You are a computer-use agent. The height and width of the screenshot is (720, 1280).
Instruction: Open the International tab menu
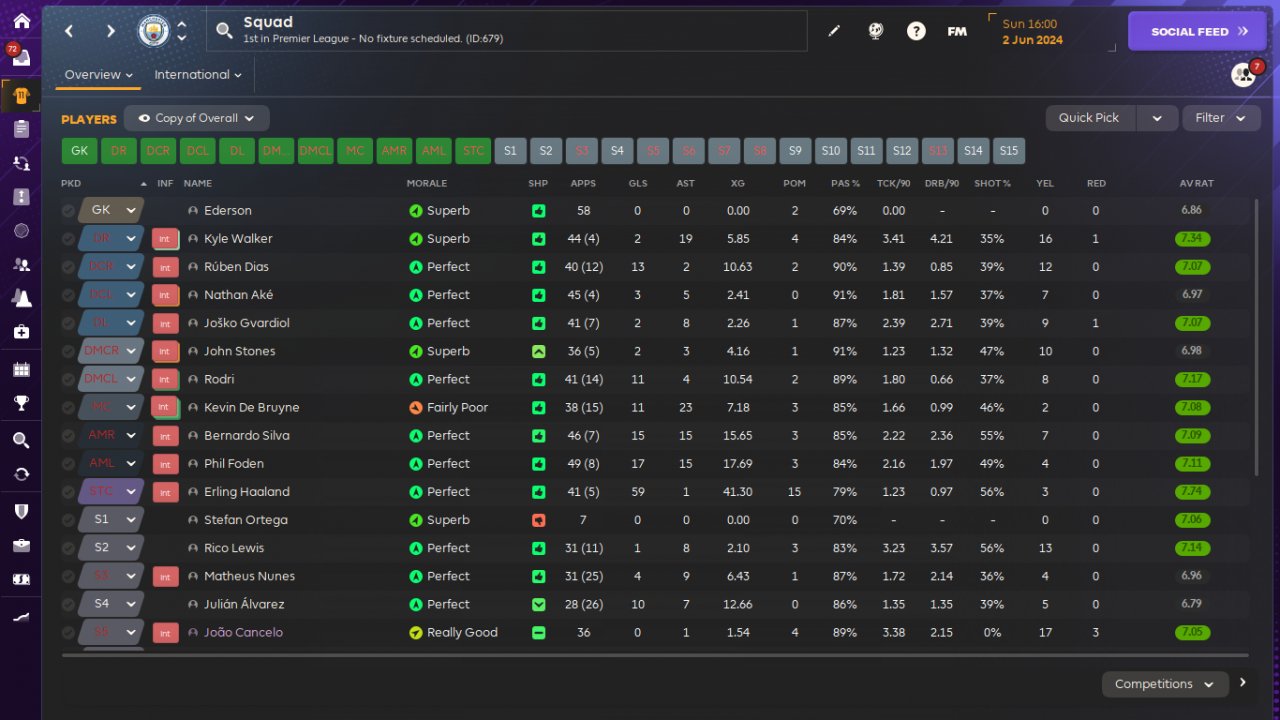click(x=198, y=75)
